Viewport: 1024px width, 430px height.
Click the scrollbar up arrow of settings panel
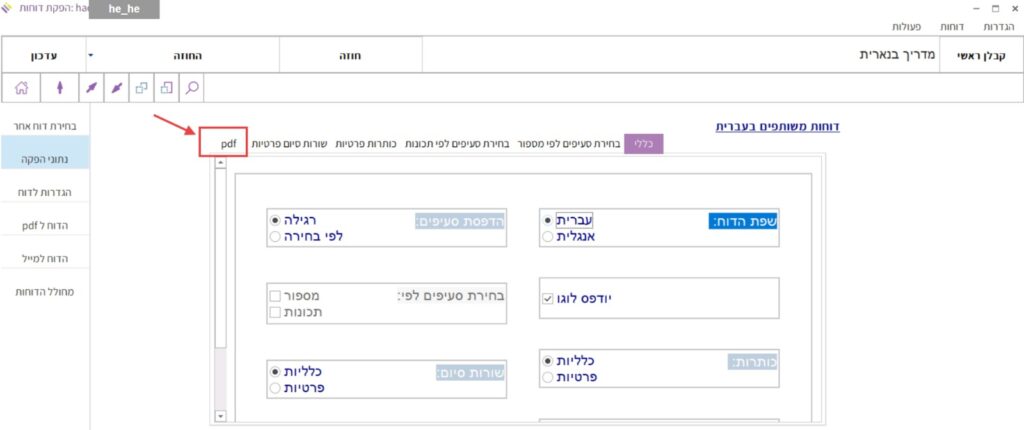(221, 163)
